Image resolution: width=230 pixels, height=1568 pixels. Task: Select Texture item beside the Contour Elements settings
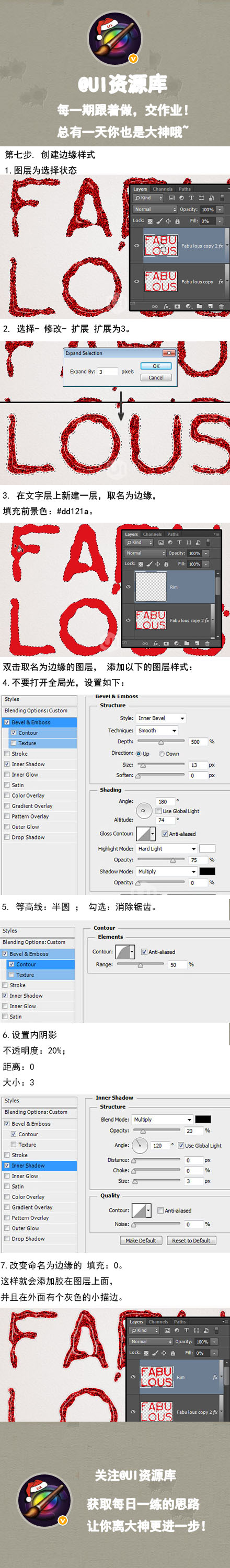(25, 975)
